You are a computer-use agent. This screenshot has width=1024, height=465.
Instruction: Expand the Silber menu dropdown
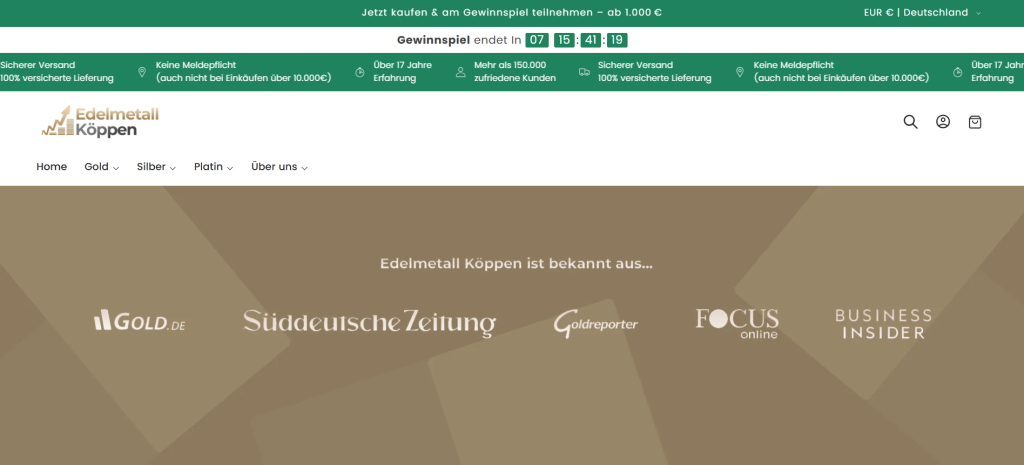pyautogui.click(x=156, y=167)
